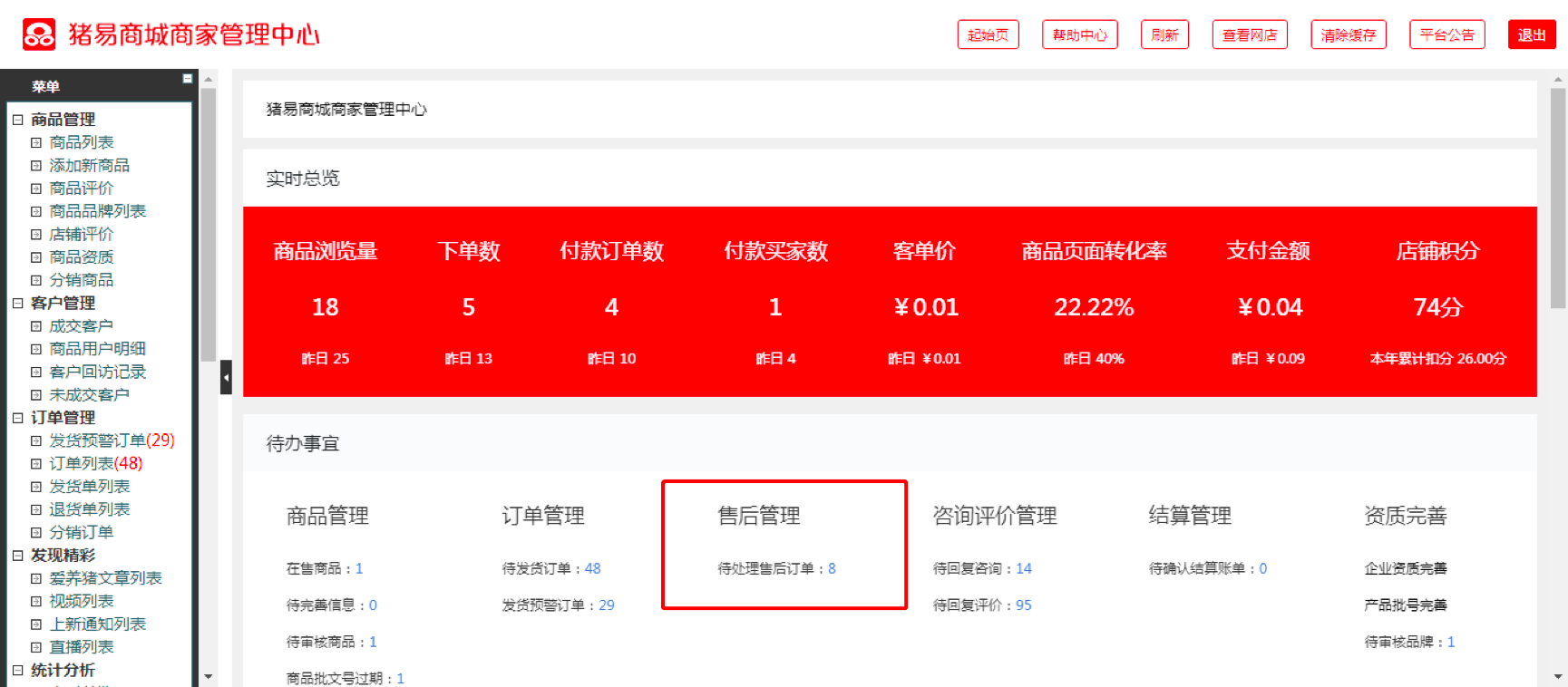
Task: Collapse the 统计分析 tree group
Action: 17,671
